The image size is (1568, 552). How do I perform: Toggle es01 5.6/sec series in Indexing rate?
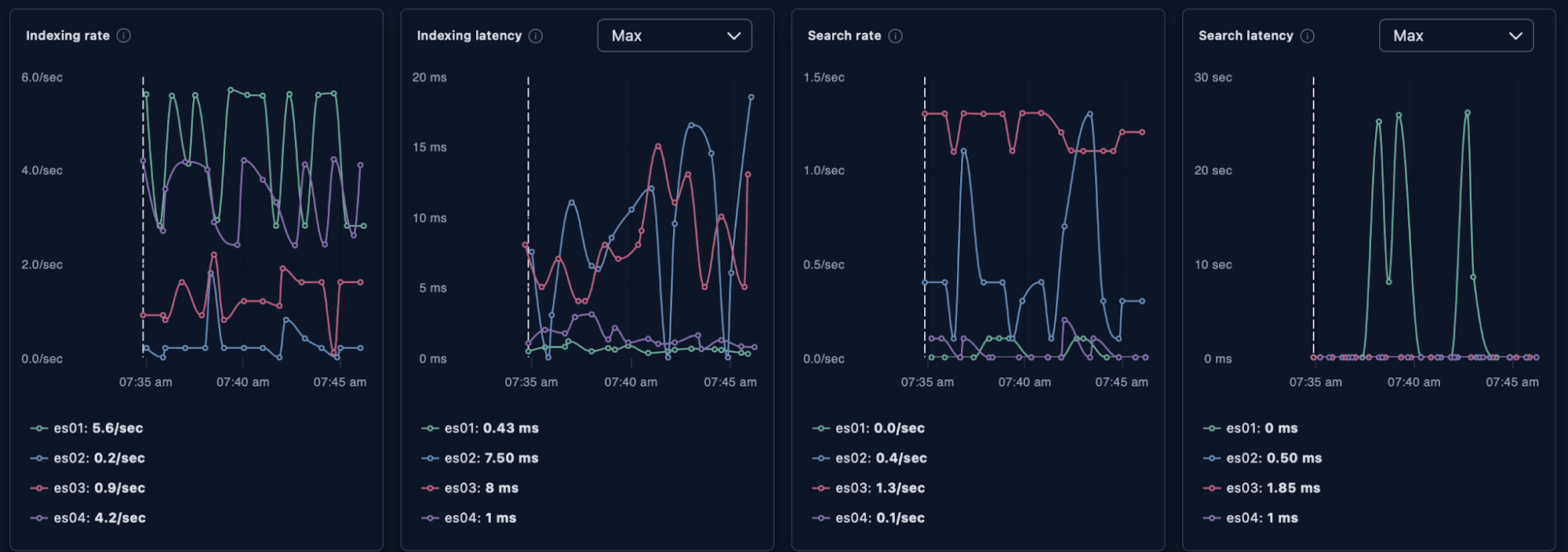[x=87, y=428]
